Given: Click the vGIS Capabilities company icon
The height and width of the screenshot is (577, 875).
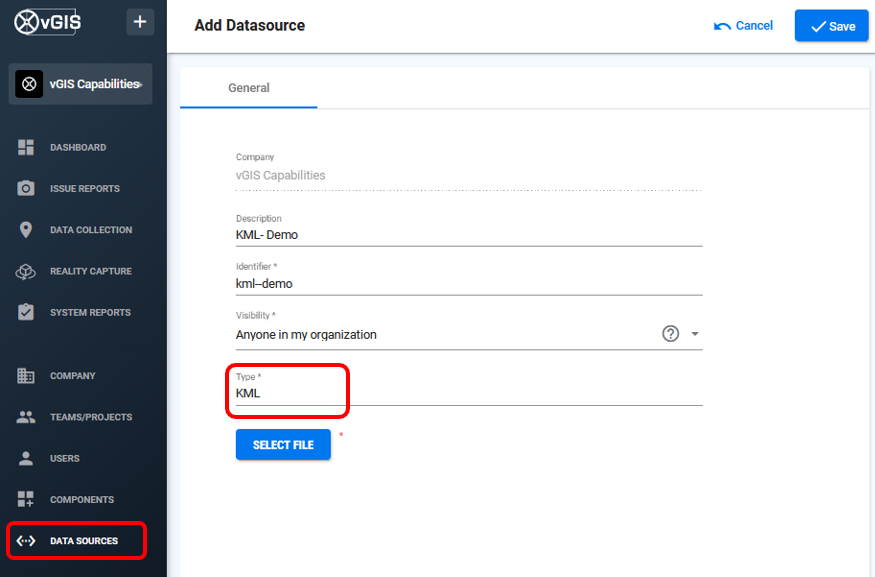Looking at the screenshot, I should [x=29, y=84].
